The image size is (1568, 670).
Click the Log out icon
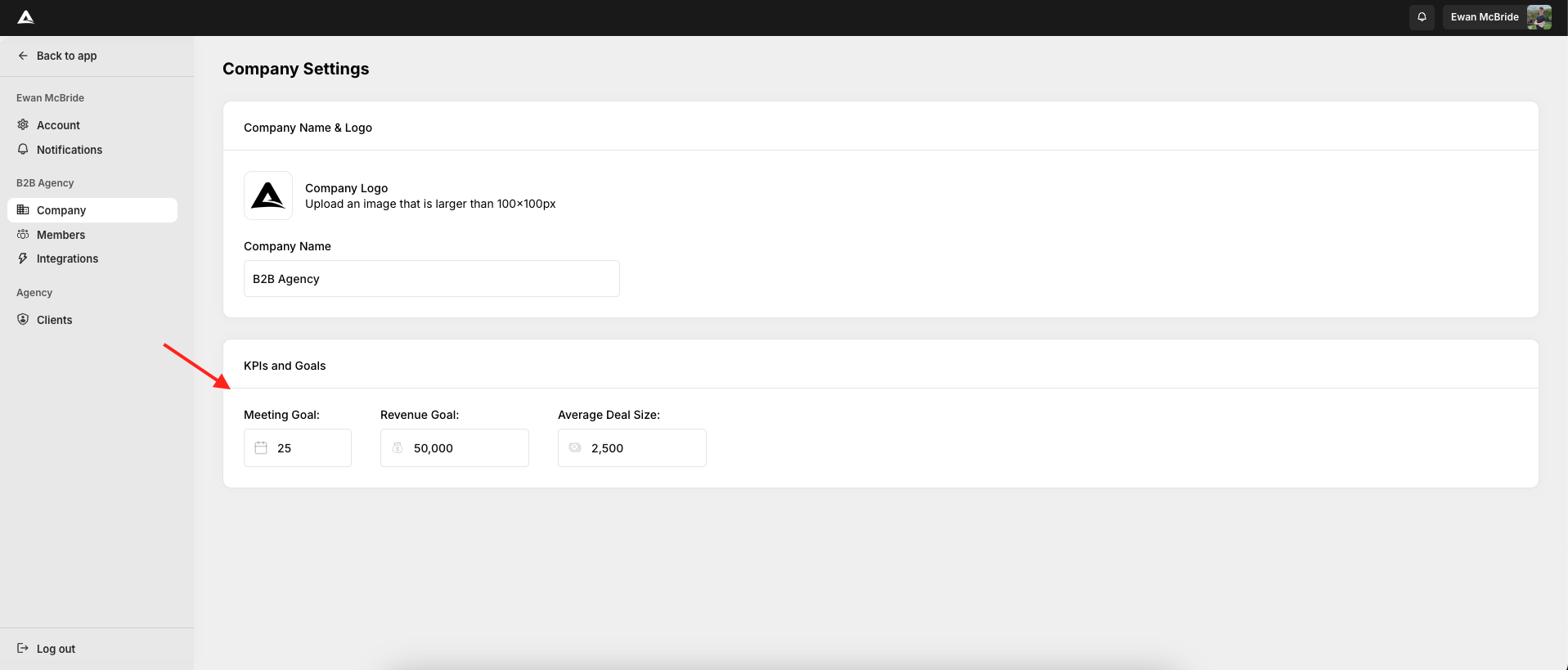(23, 649)
